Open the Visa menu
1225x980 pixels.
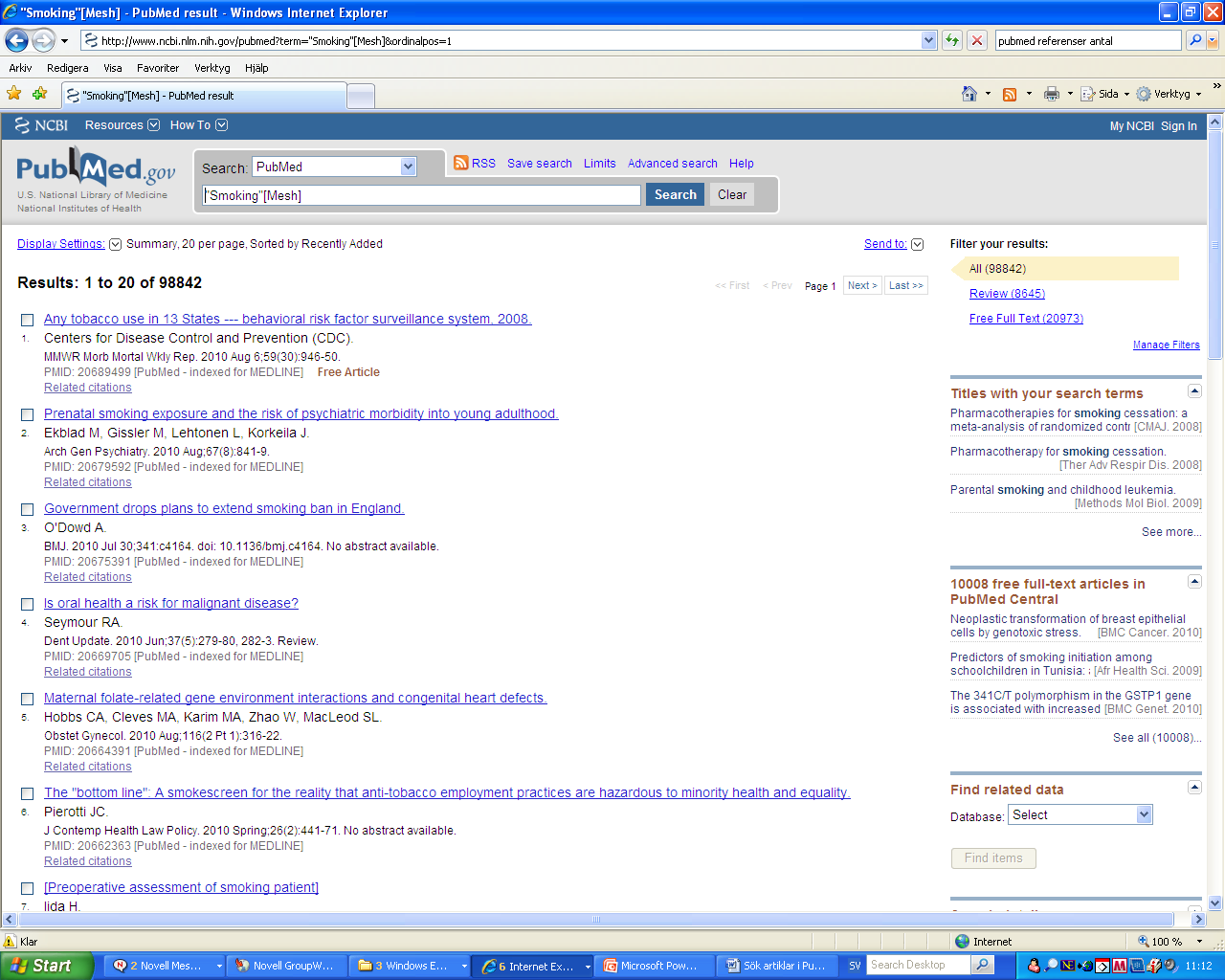[113, 68]
